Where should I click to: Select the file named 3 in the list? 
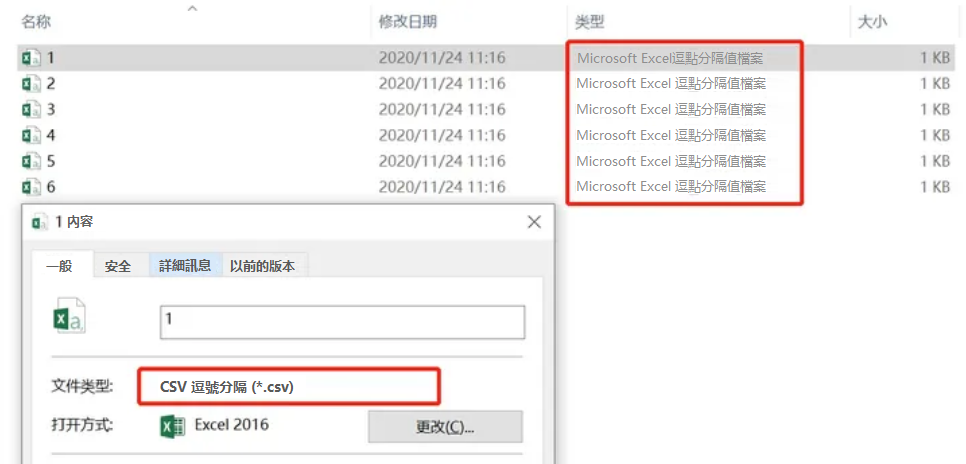tap(51, 110)
